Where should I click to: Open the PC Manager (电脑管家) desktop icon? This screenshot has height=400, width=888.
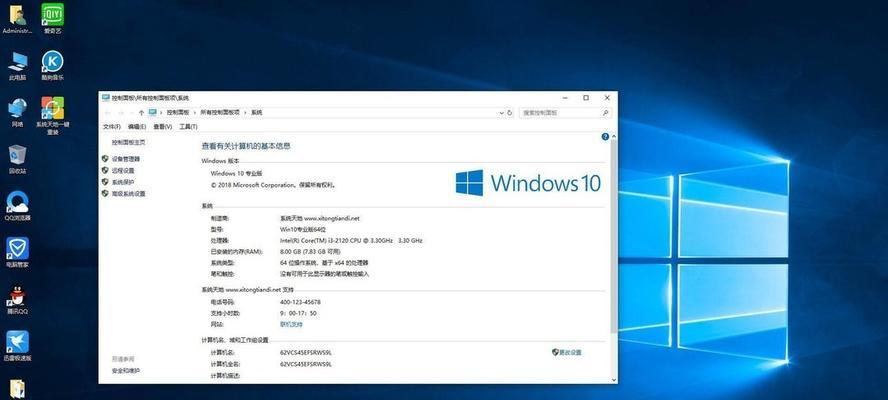click(17, 252)
